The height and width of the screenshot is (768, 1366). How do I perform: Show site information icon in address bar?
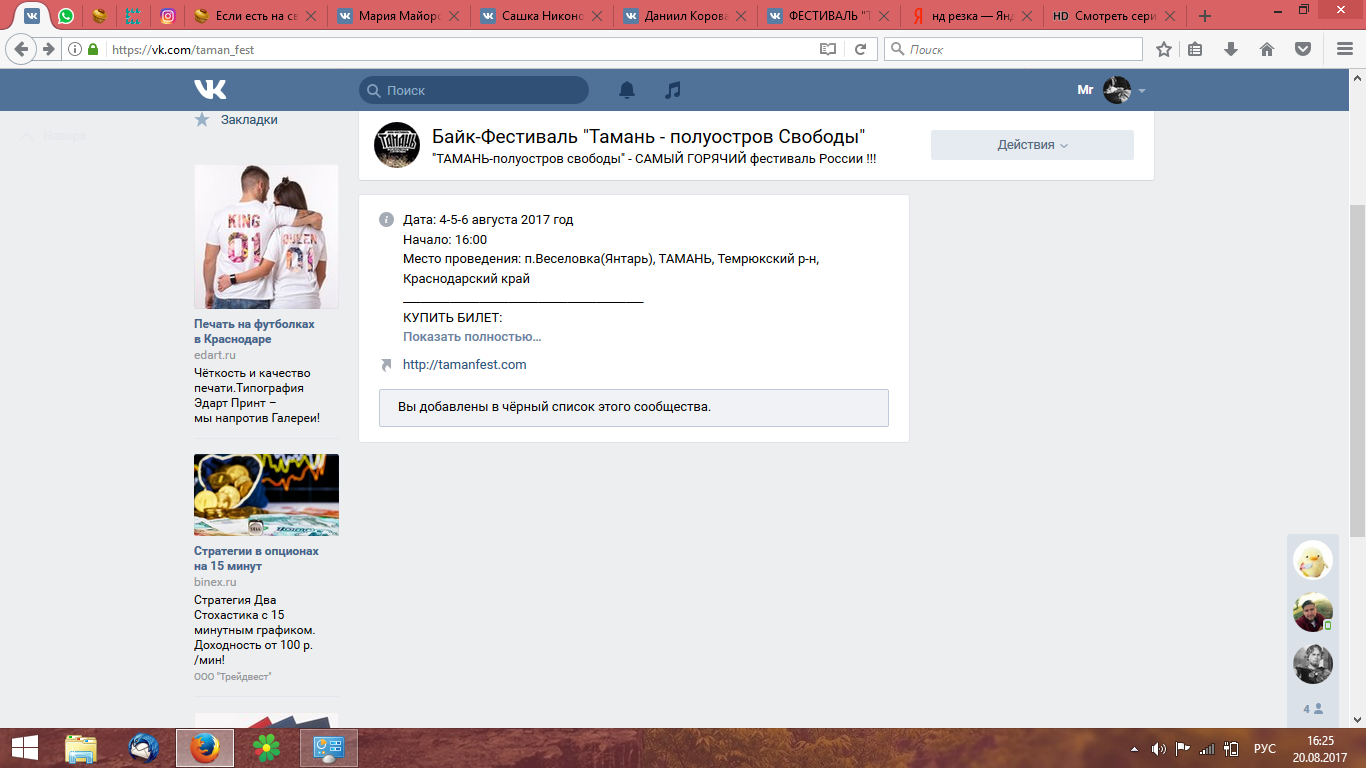click(76, 49)
